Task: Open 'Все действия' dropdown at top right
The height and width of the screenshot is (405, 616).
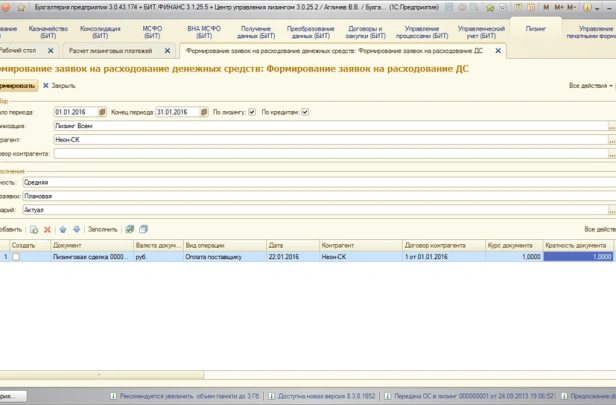Action: click(590, 86)
